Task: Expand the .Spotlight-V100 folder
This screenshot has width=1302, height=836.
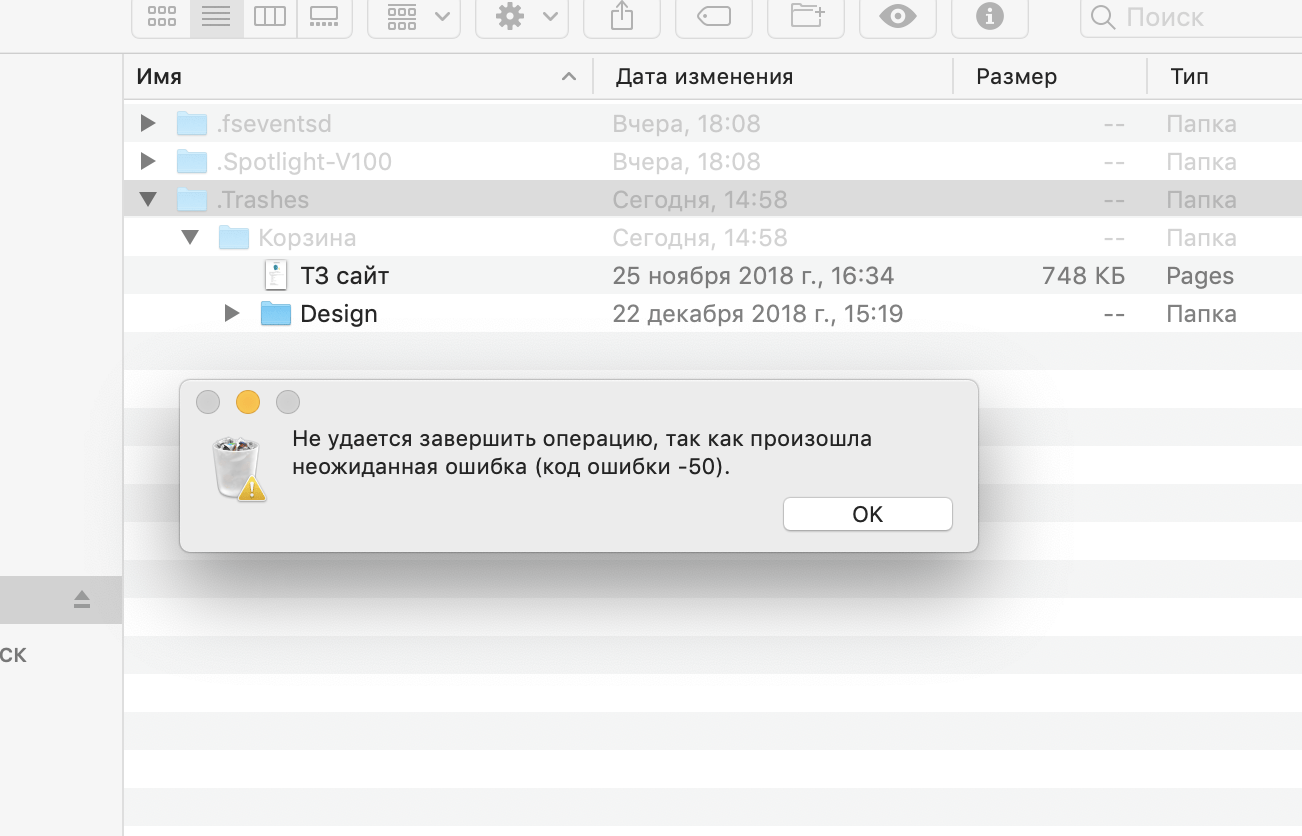Action: [148, 162]
